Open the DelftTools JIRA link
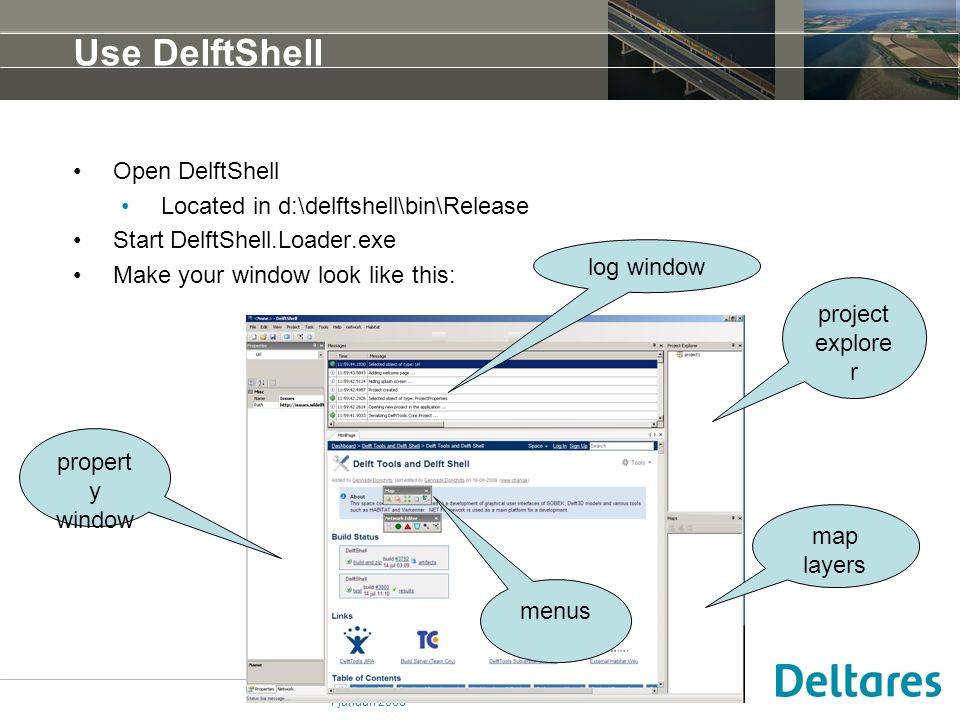Viewport: 960px width, 720px height. click(357, 661)
